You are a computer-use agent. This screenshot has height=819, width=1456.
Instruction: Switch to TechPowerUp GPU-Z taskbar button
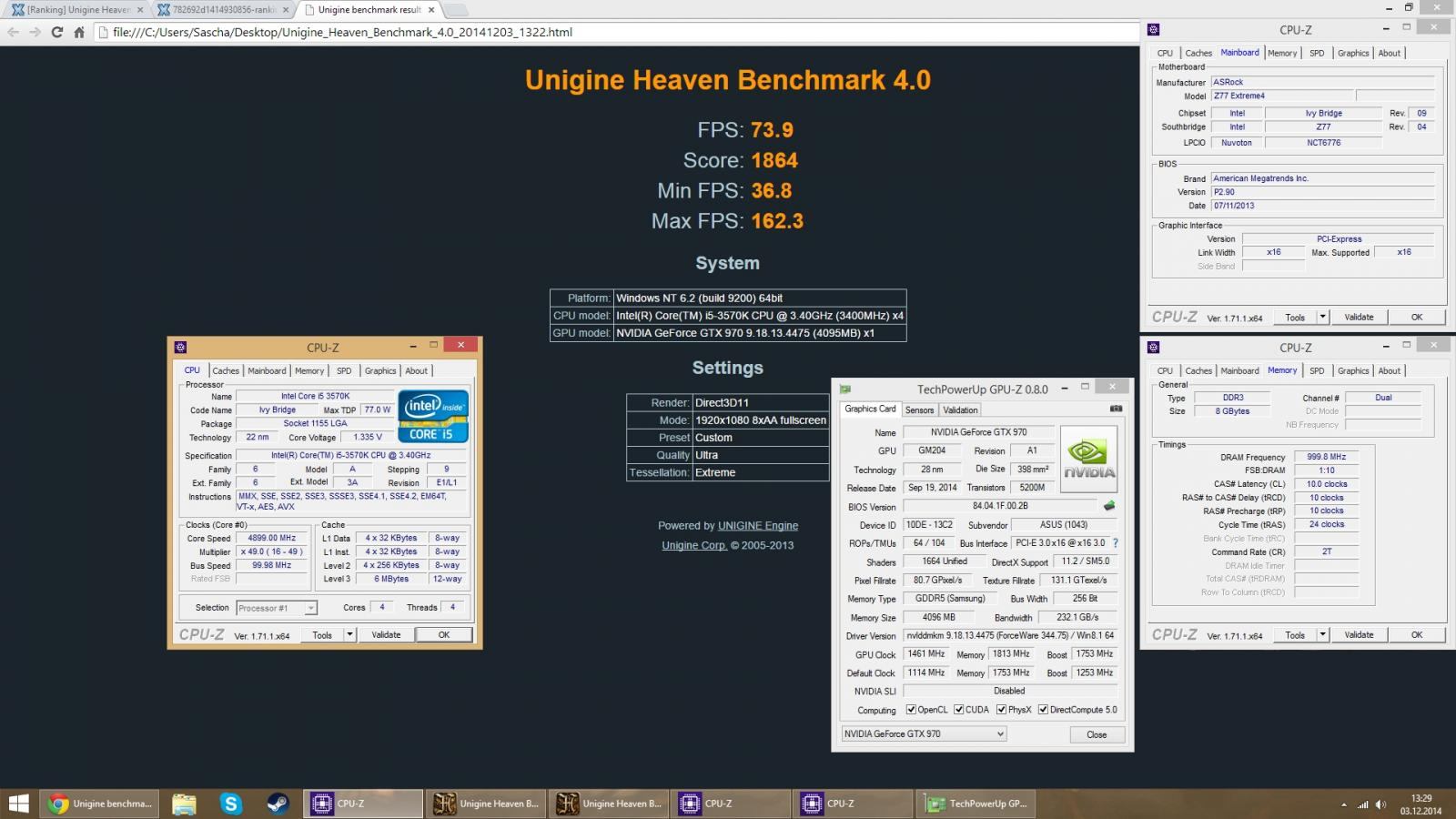[x=977, y=804]
